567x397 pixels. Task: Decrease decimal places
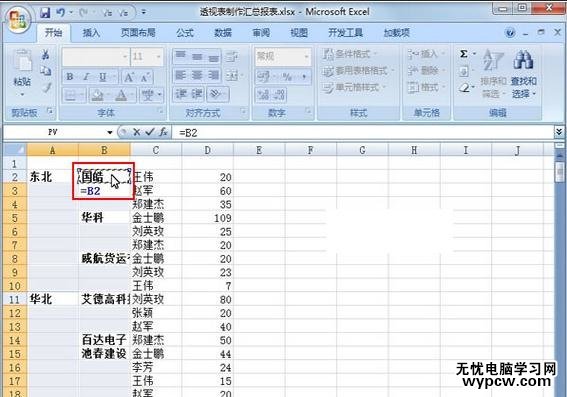280,95
